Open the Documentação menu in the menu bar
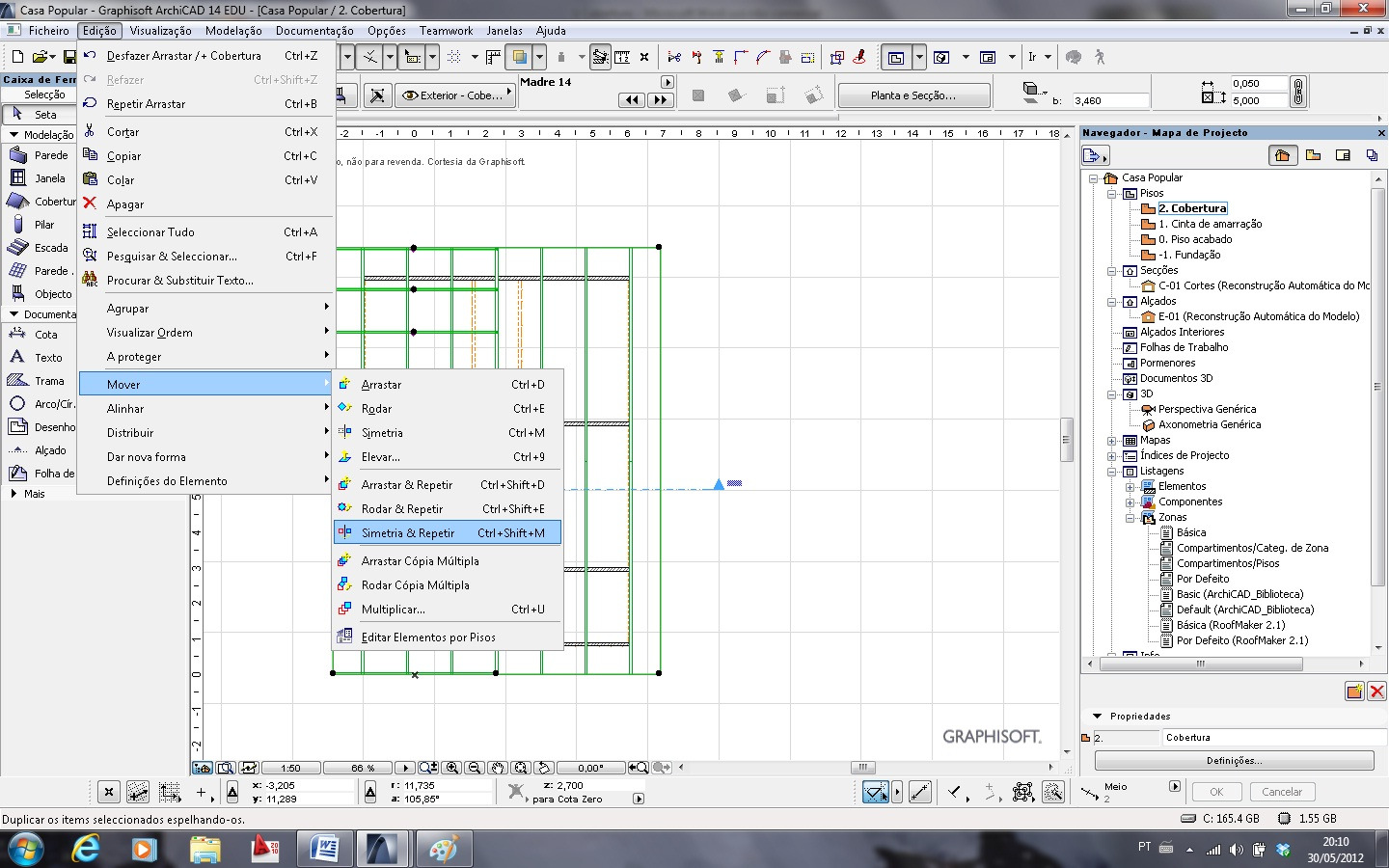This screenshot has height=868, width=1389. click(x=314, y=31)
